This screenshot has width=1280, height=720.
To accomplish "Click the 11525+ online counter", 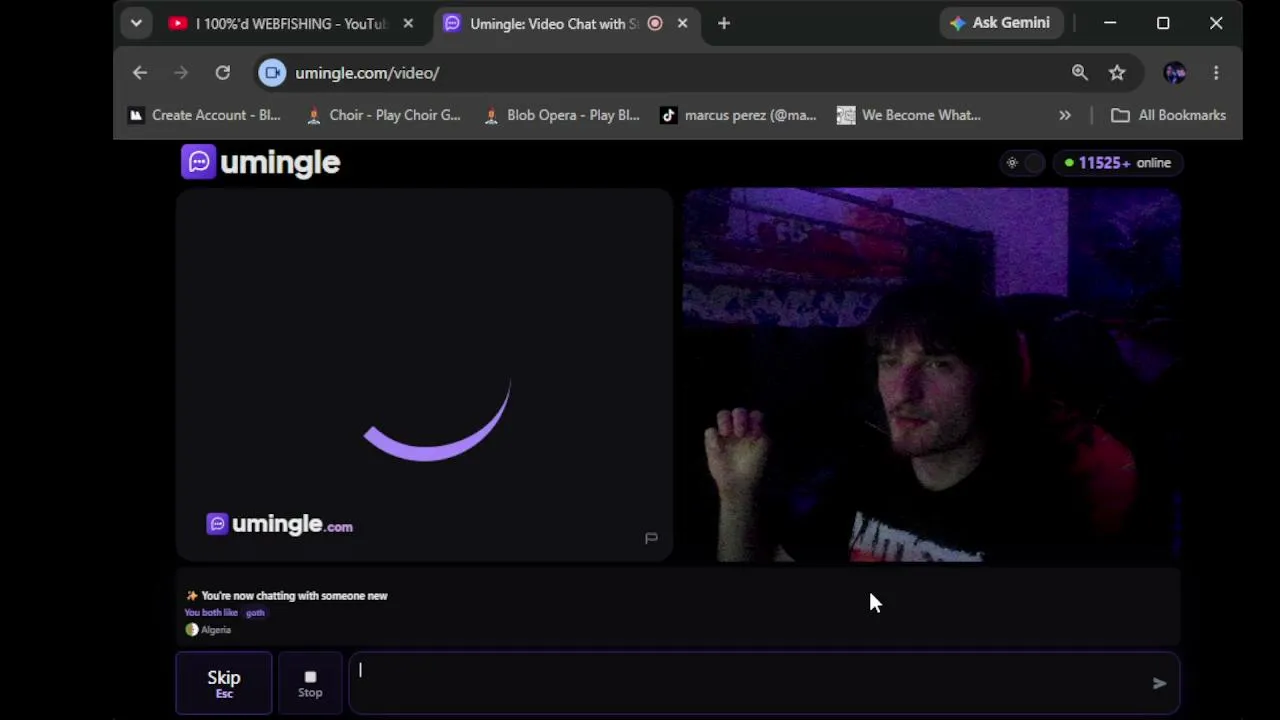I will click(1118, 162).
